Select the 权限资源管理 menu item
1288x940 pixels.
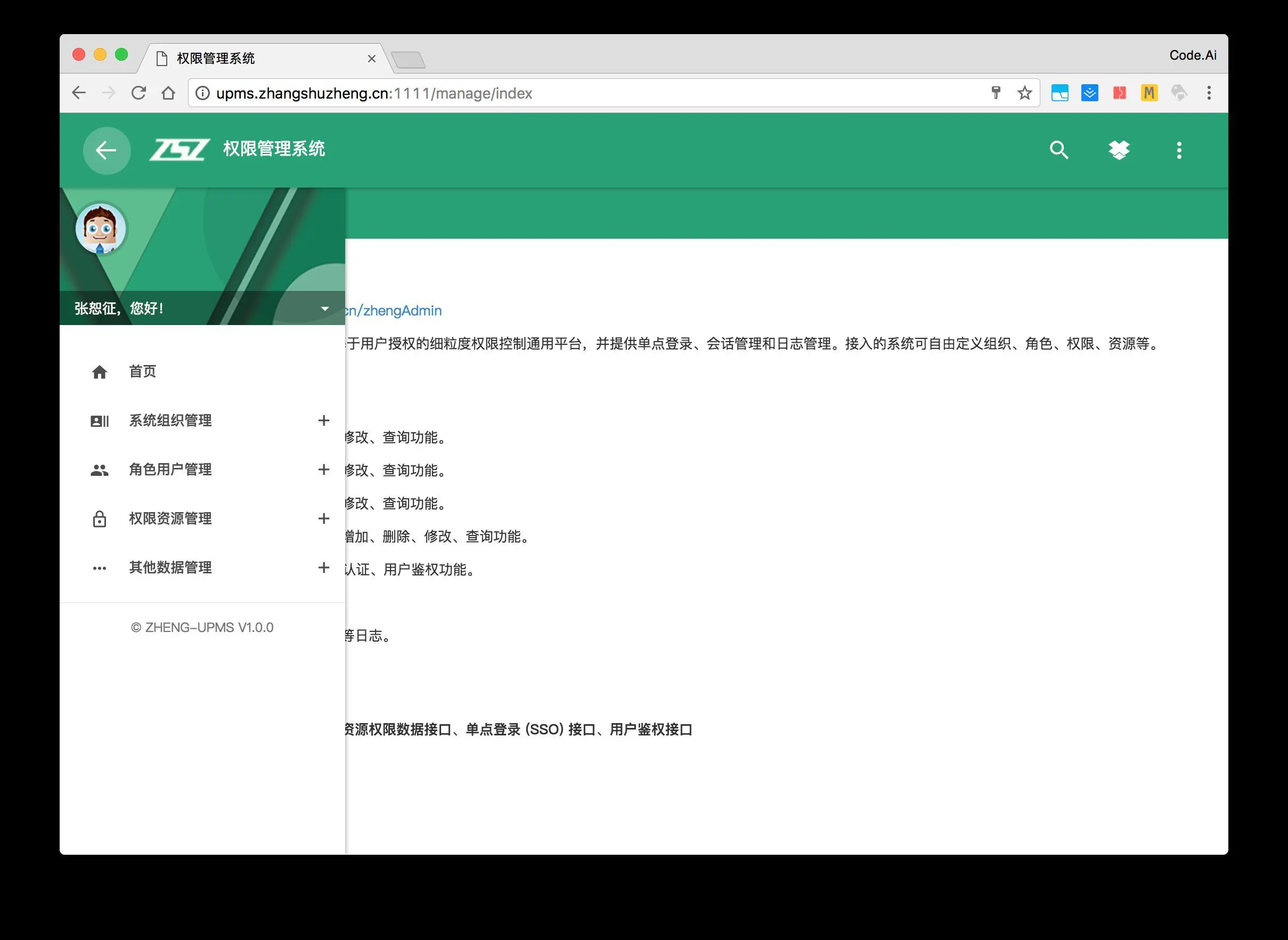[170, 518]
